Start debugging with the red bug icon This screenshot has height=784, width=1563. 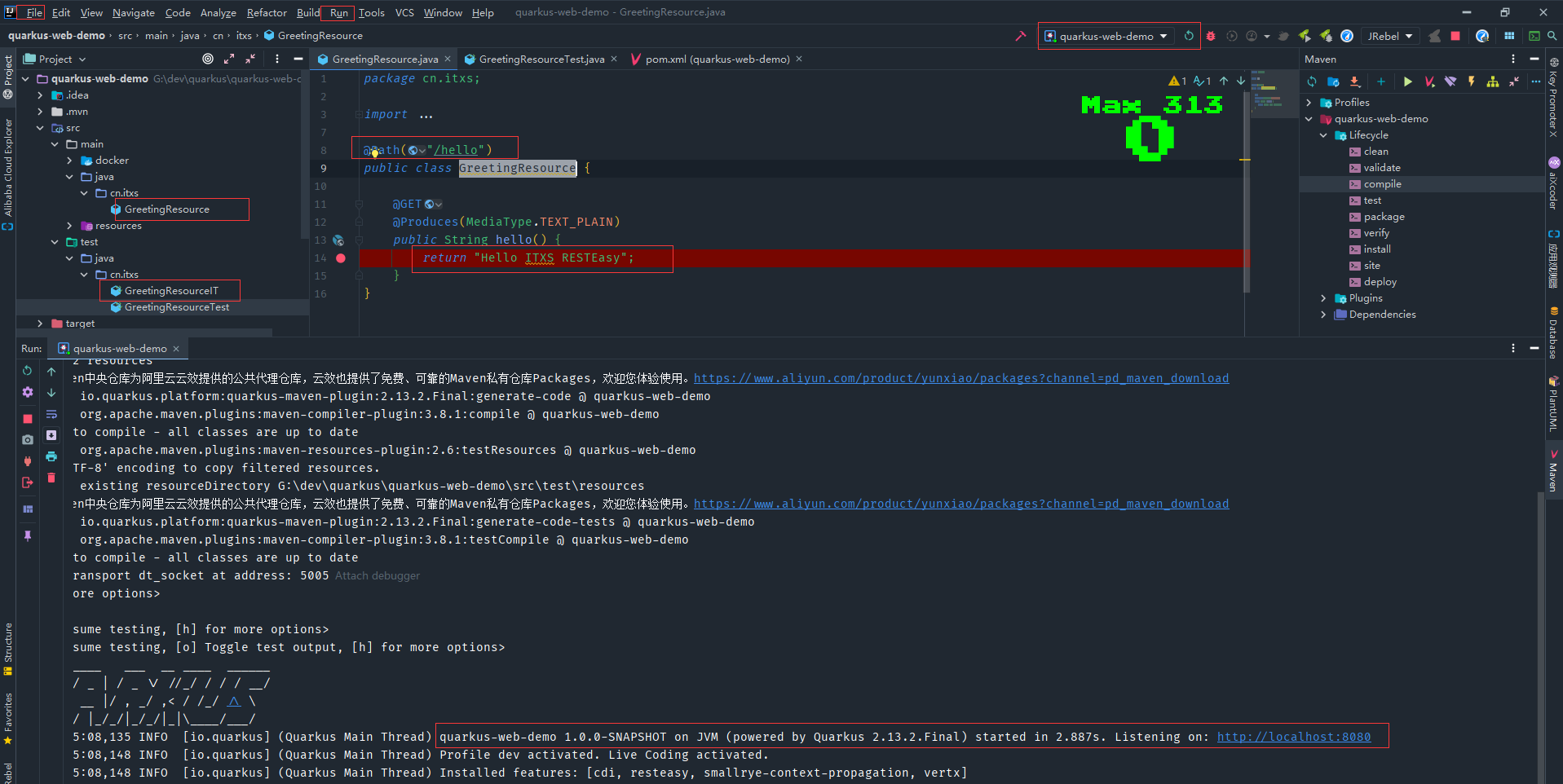1211,36
